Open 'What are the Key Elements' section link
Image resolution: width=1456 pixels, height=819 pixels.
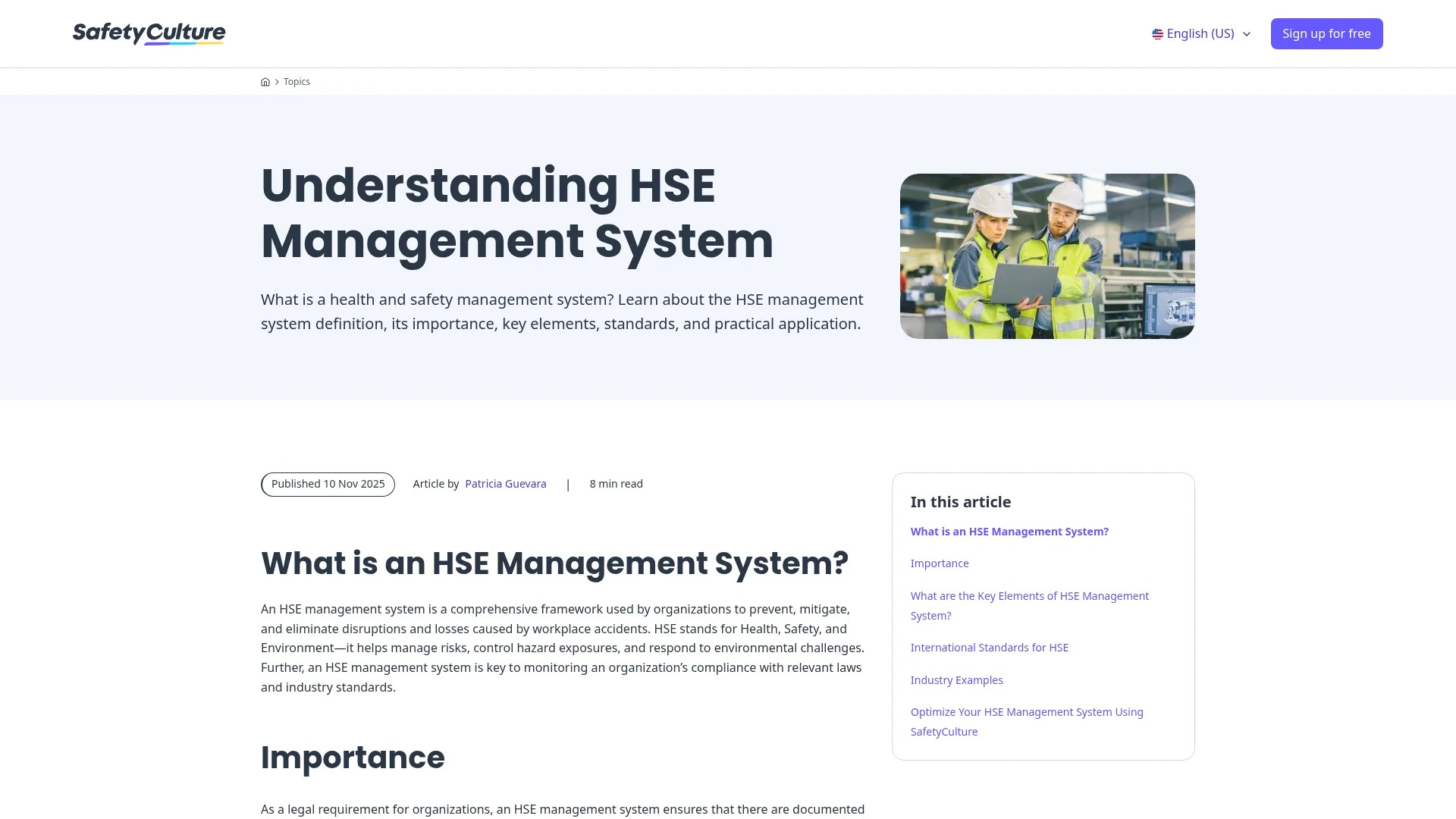[1029, 605]
